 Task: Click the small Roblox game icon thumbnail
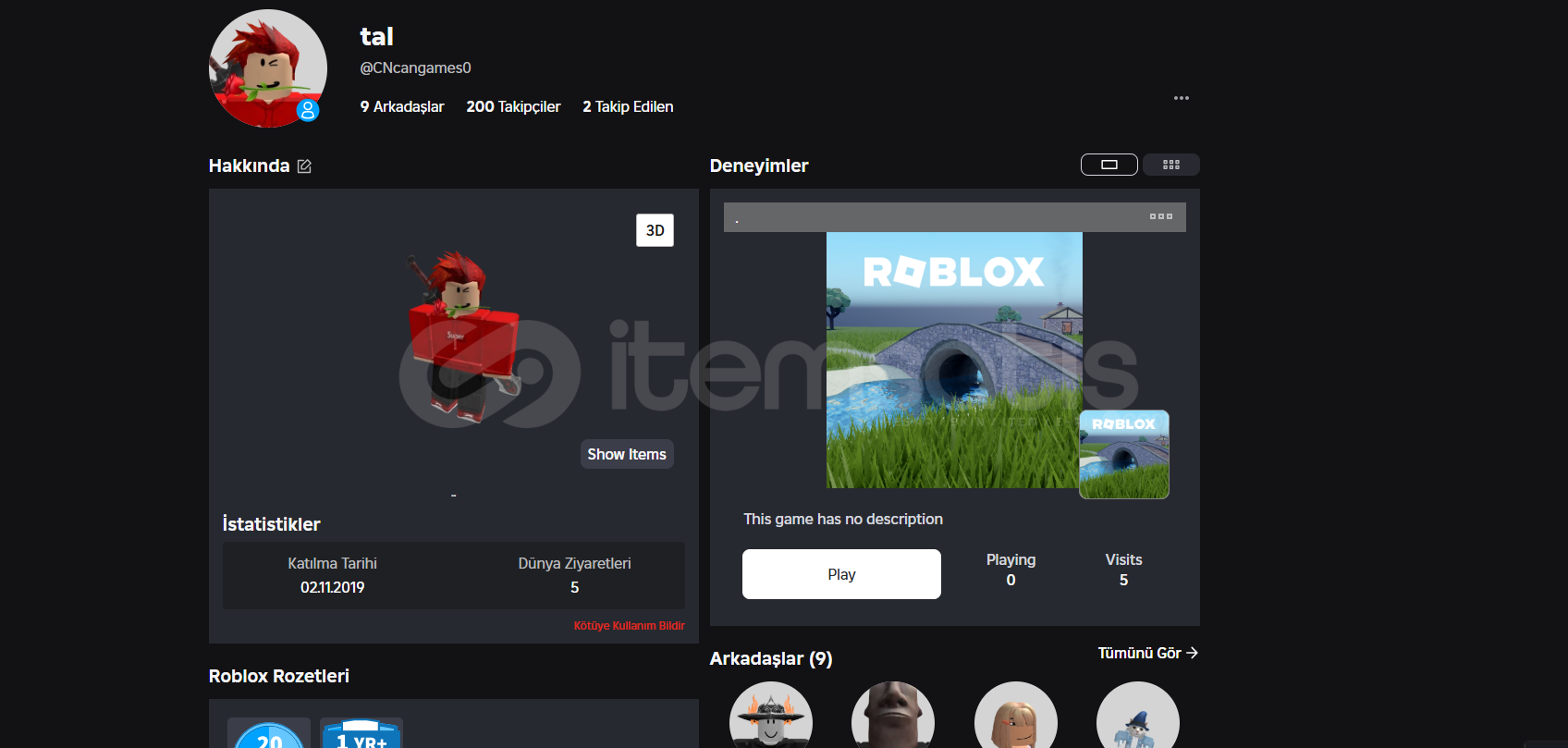(1124, 455)
